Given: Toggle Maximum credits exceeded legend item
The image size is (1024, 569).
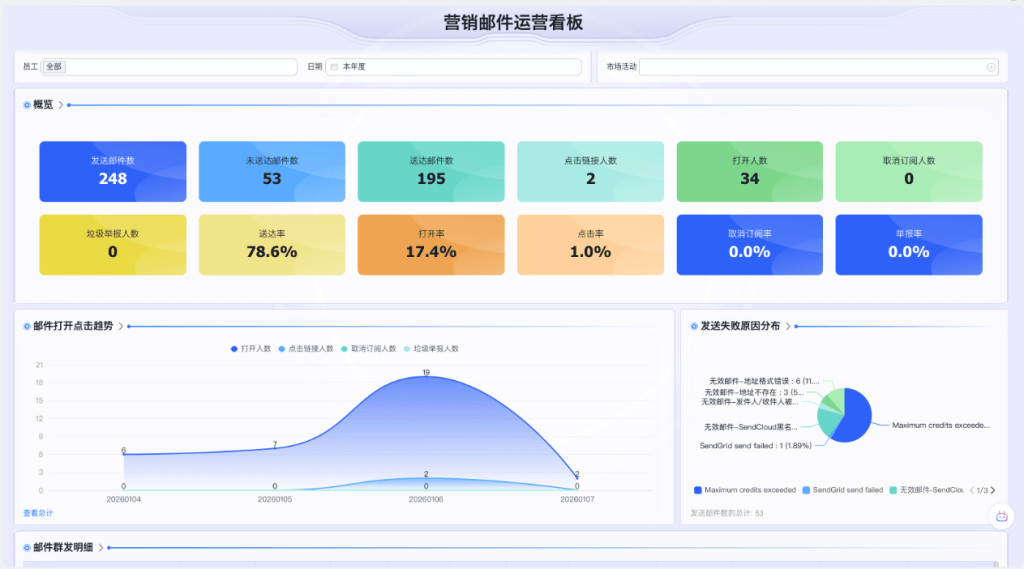Looking at the screenshot, I should click(x=745, y=490).
